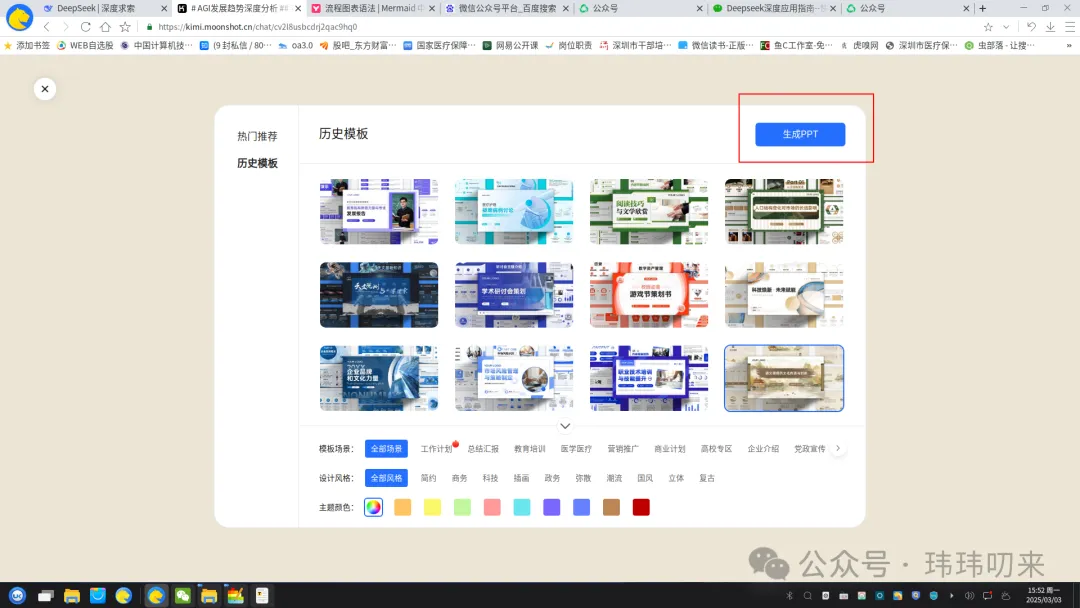Open WeChat from the taskbar
This screenshot has width=1080, height=608.
[x=183, y=596]
